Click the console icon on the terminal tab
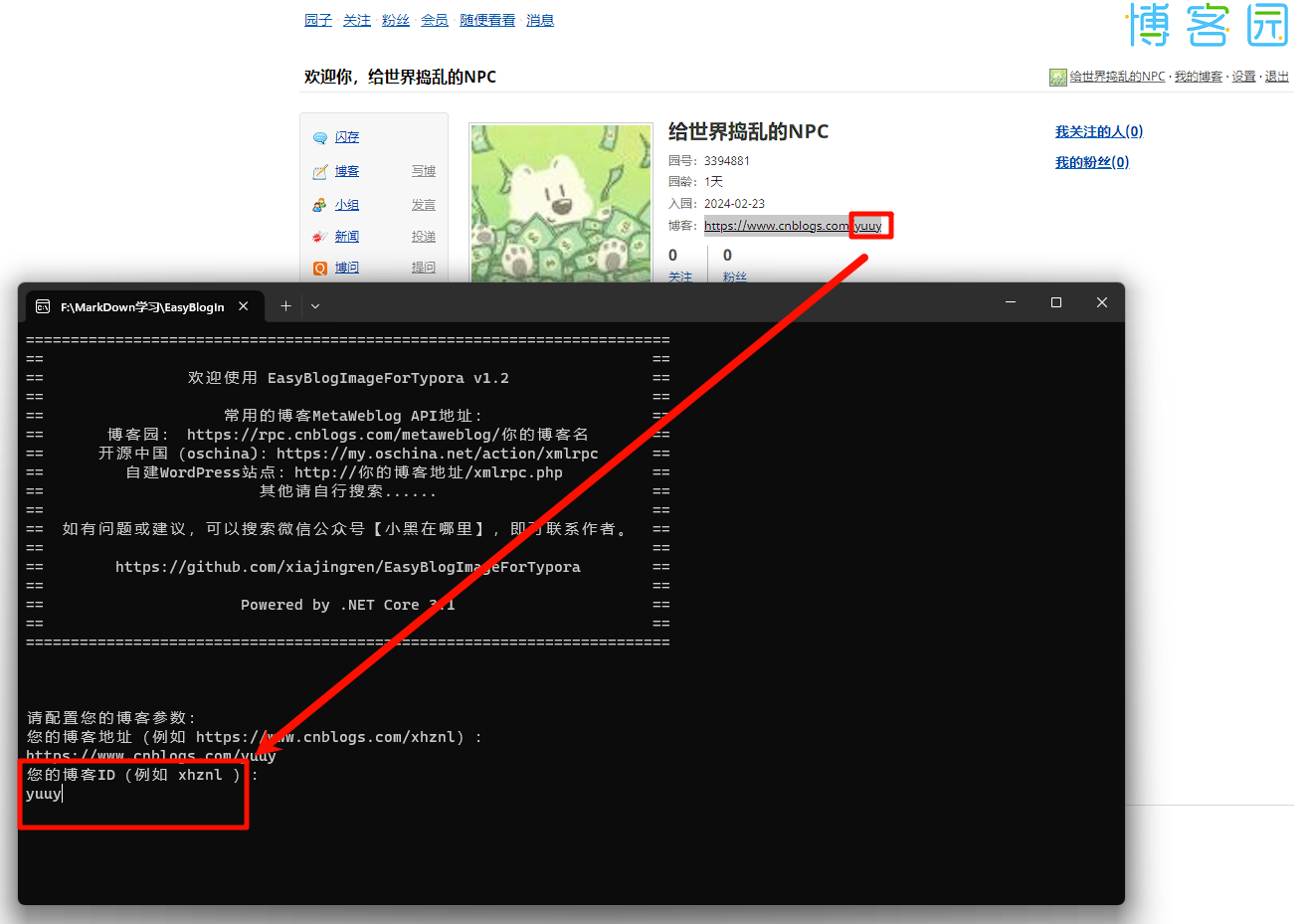 [x=43, y=306]
